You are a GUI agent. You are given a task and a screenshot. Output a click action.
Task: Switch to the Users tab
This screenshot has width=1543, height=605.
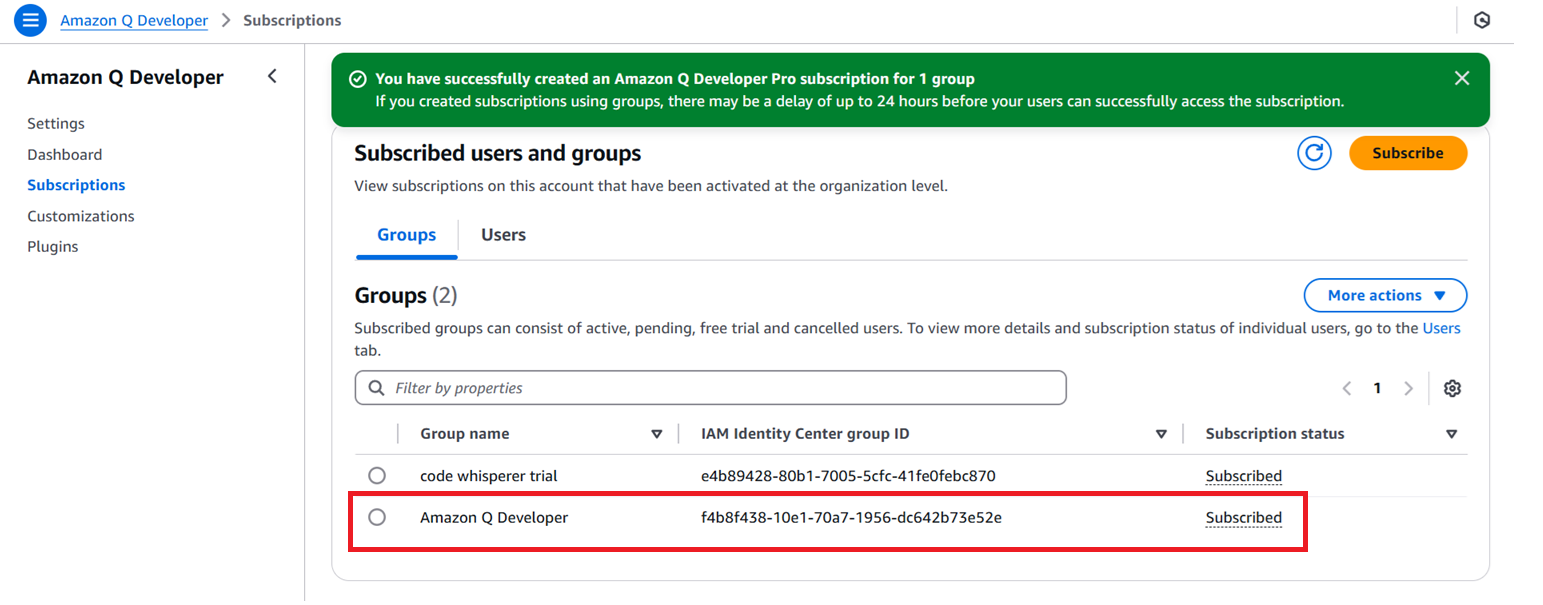pyautogui.click(x=502, y=234)
